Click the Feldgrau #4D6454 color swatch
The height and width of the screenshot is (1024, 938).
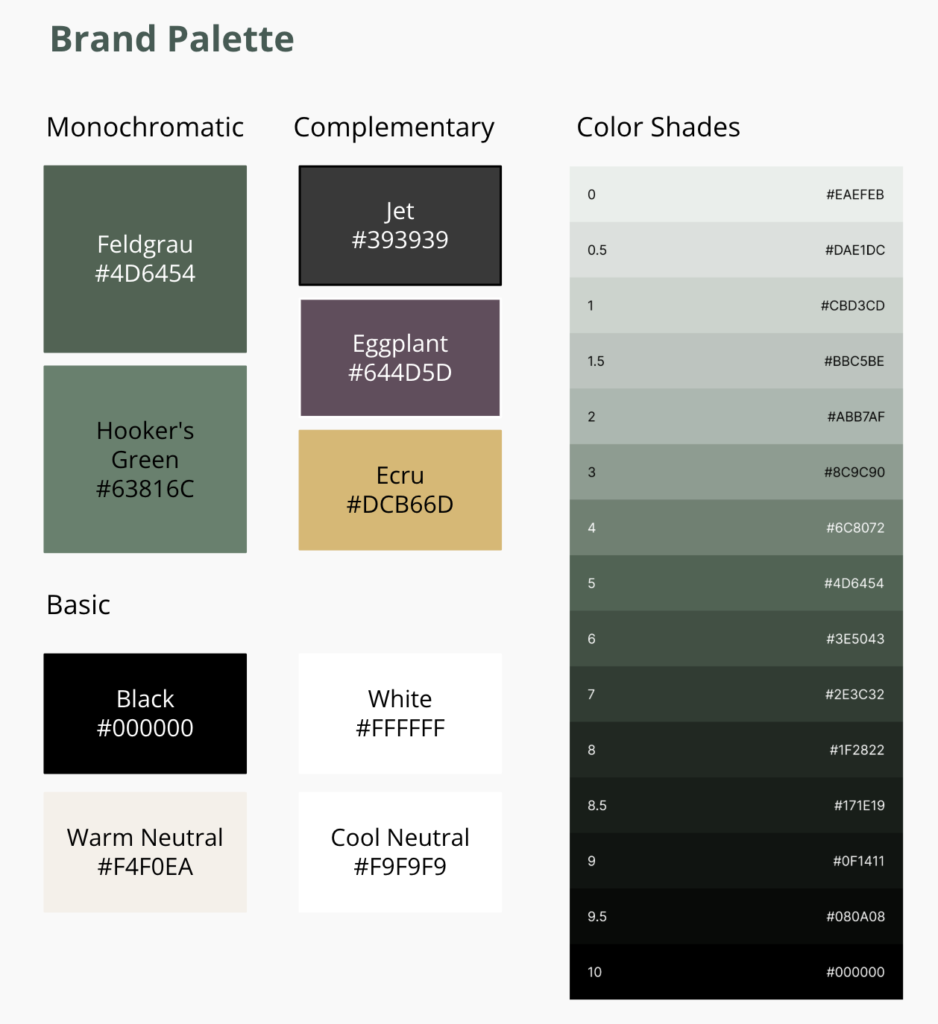(x=145, y=259)
